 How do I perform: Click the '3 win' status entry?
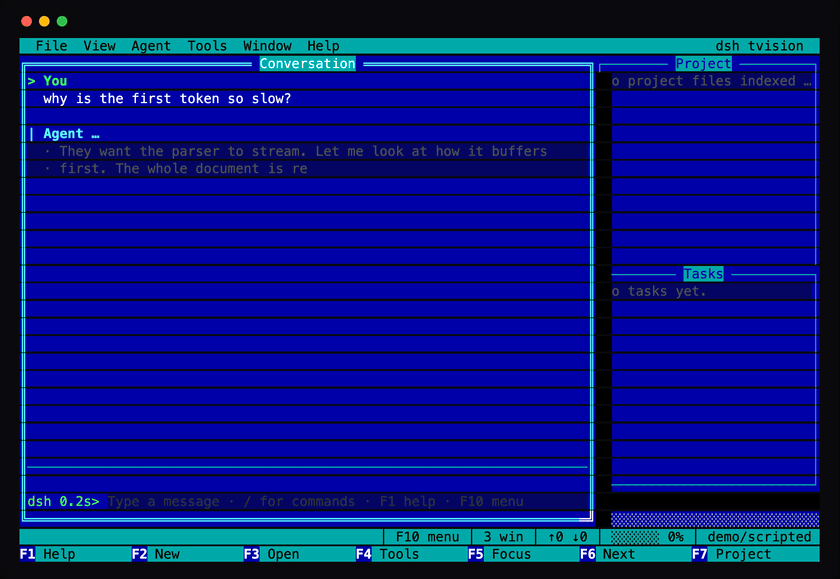(x=503, y=537)
